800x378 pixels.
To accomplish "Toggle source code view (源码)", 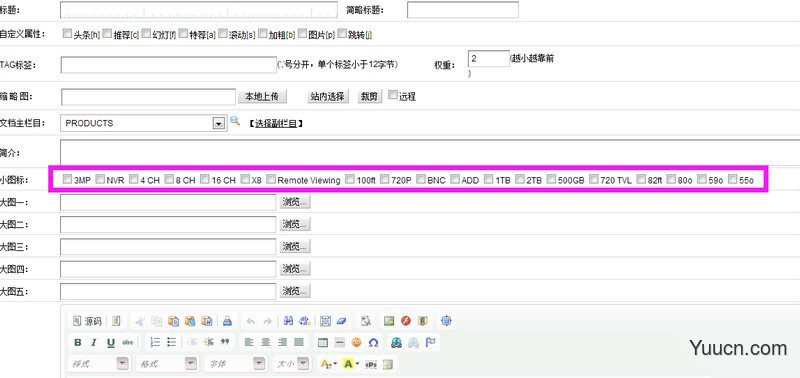I will [x=87, y=321].
